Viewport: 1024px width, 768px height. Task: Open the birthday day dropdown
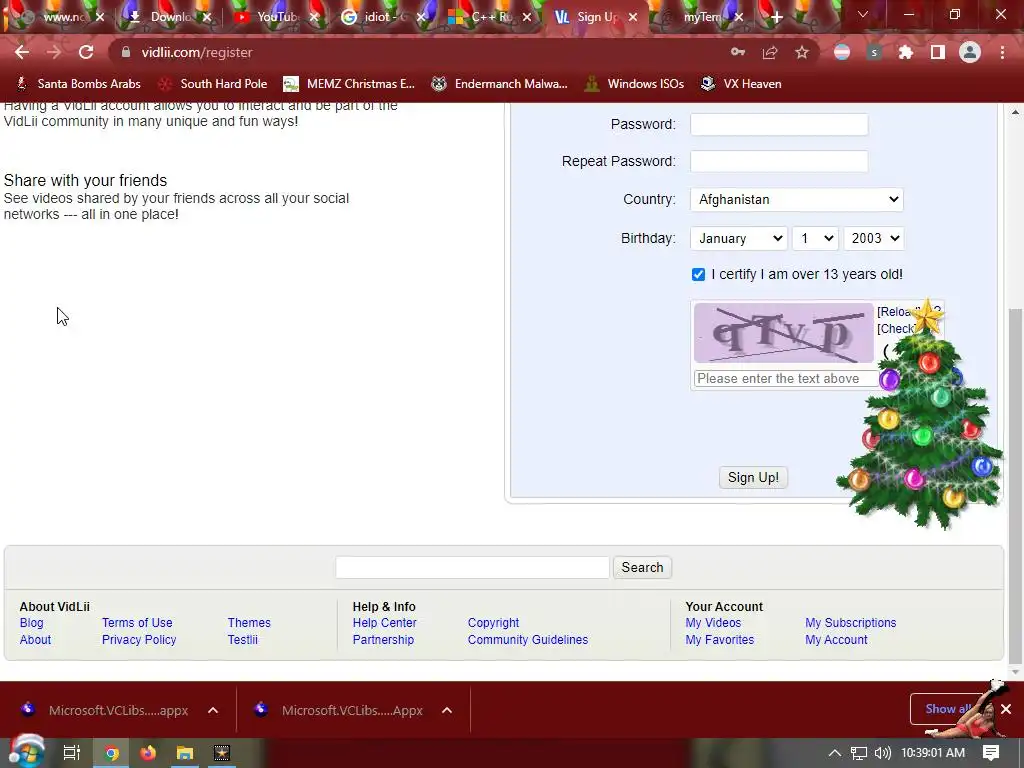815,238
